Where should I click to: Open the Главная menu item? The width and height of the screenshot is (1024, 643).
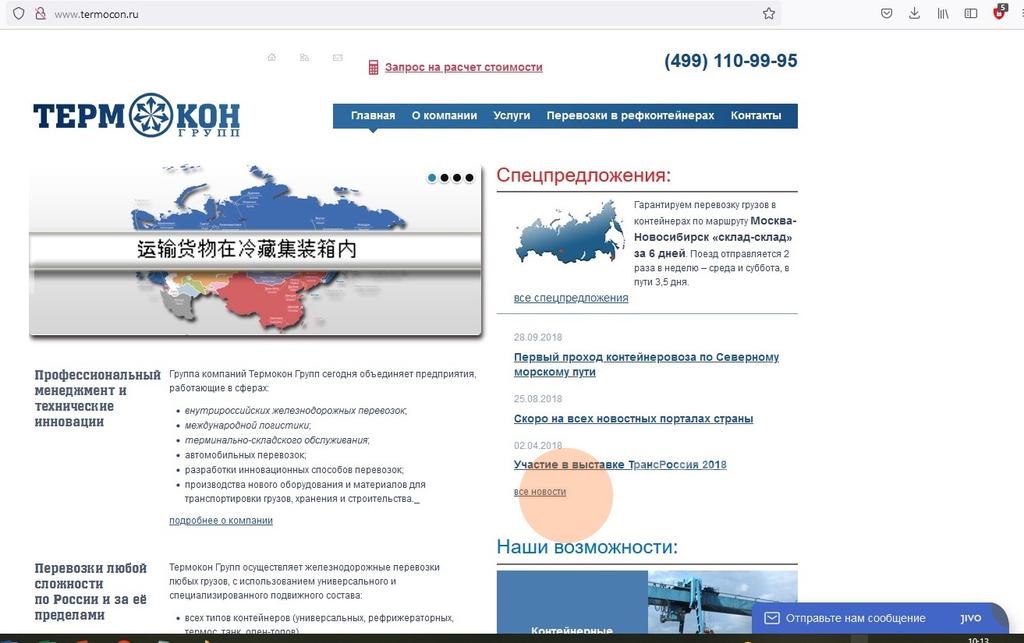pos(373,116)
